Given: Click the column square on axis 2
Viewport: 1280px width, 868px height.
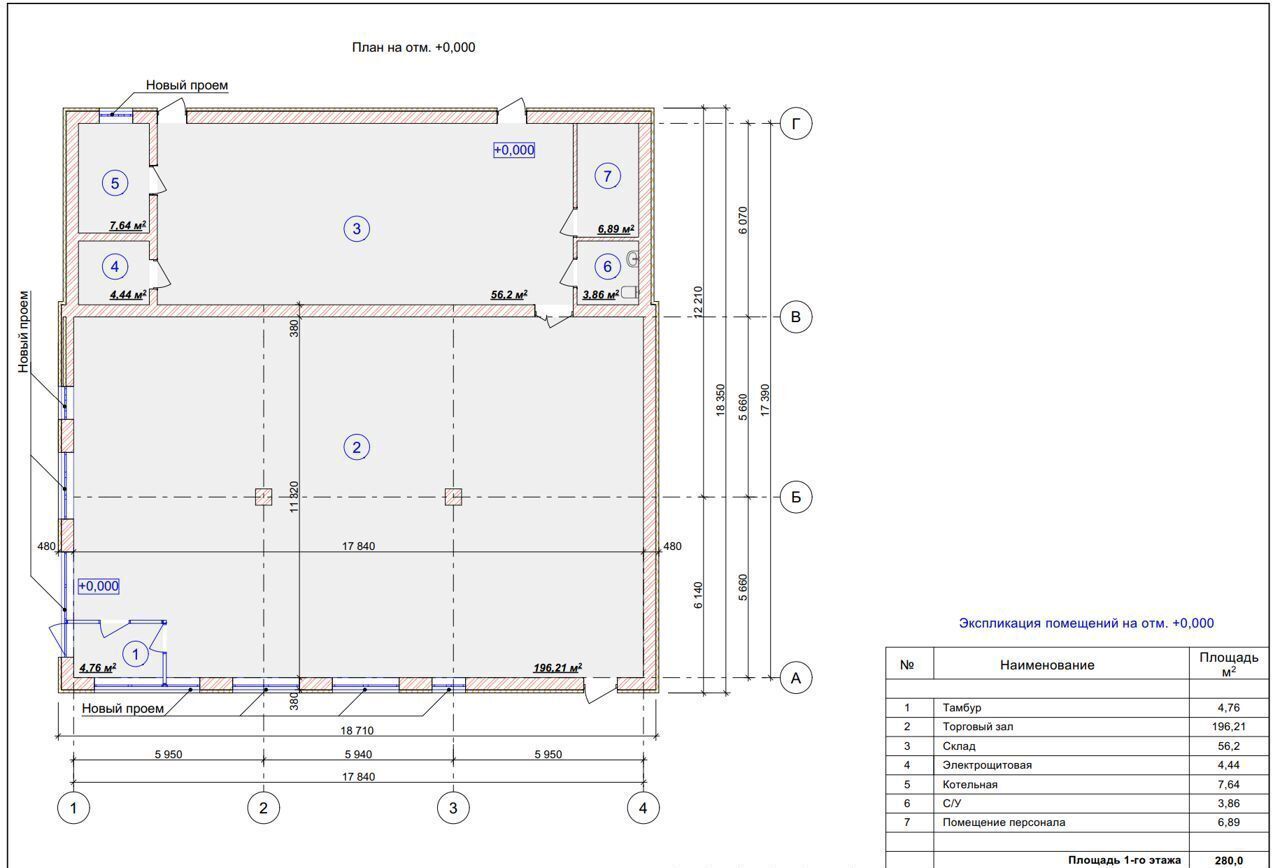Looking at the screenshot, I should pos(263,497).
